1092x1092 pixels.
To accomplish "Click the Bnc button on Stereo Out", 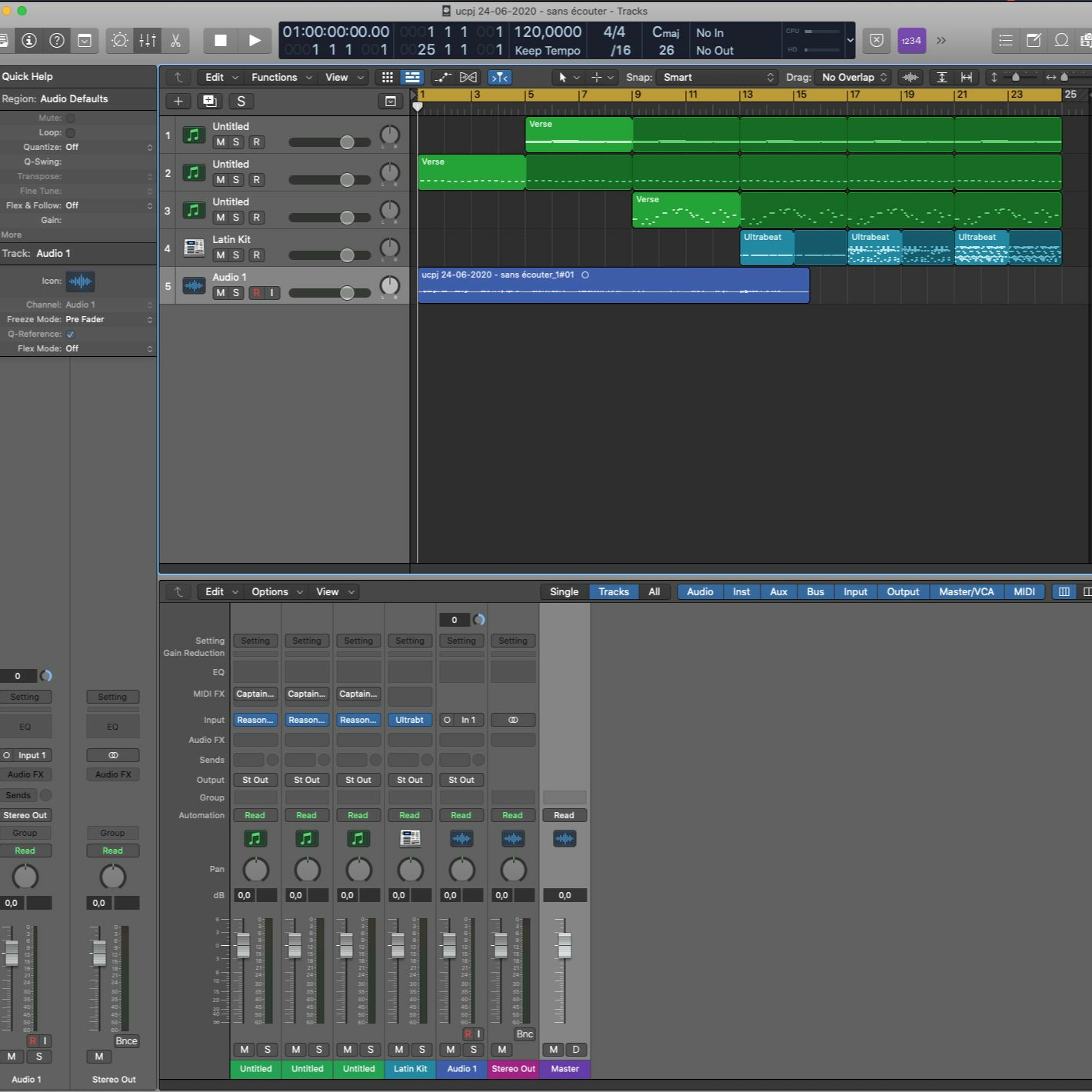I will point(524,1034).
